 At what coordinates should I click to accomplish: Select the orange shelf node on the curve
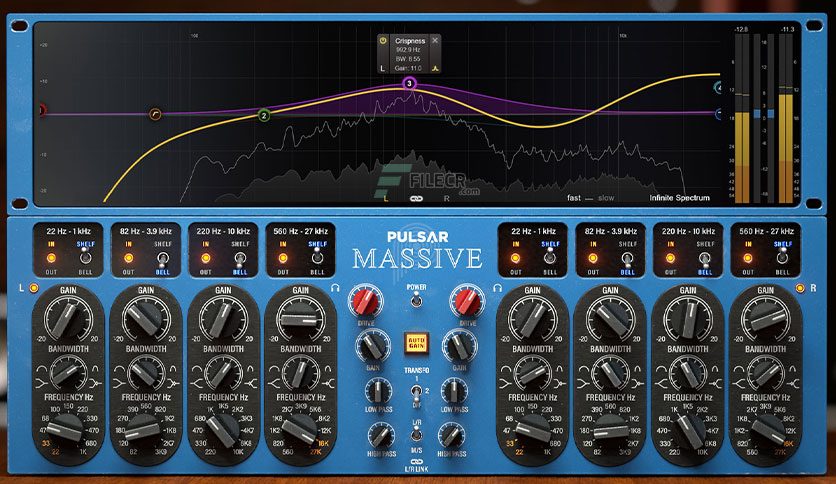pos(155,114)
